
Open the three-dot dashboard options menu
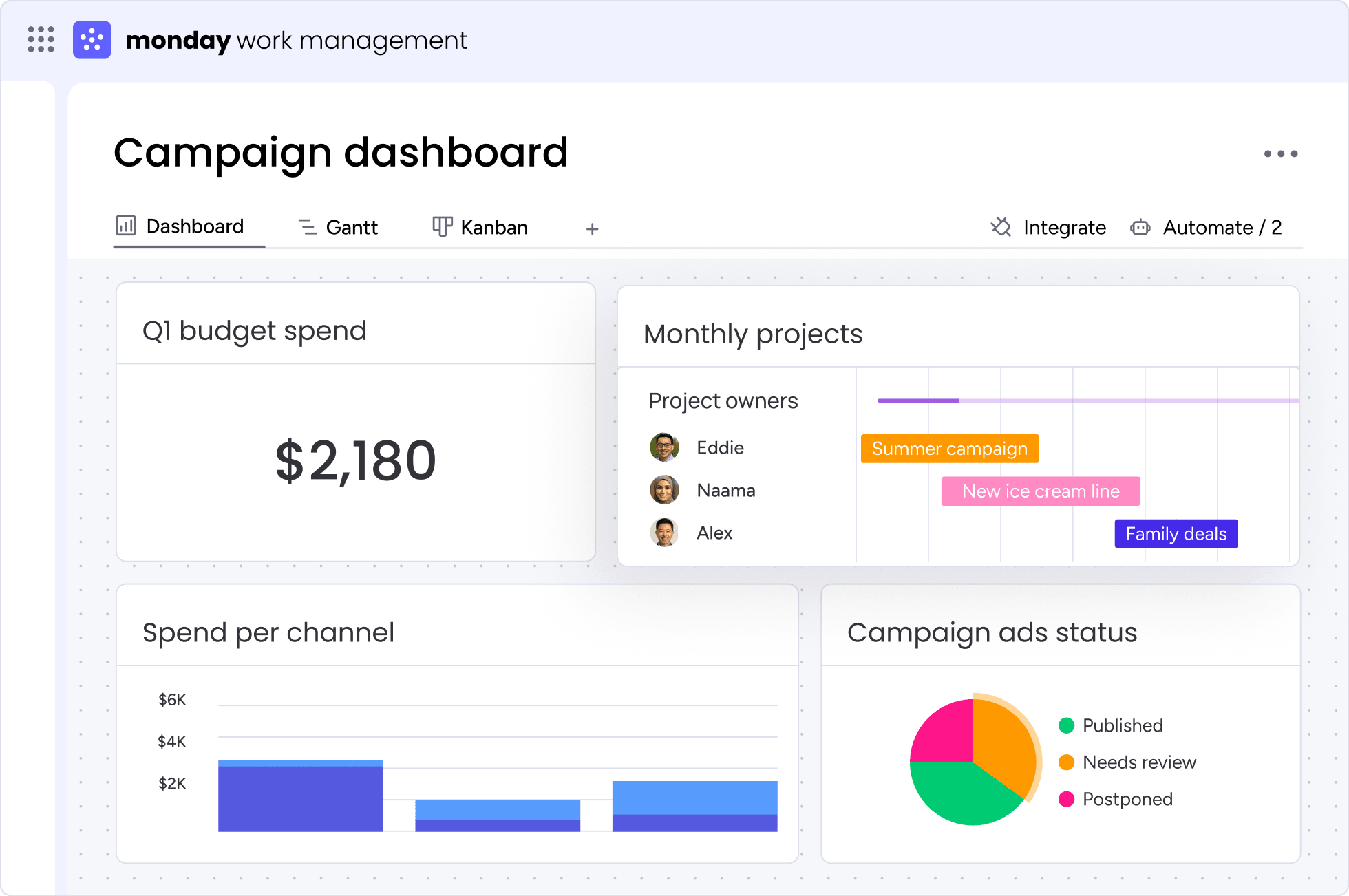[x=1280, y=154]
